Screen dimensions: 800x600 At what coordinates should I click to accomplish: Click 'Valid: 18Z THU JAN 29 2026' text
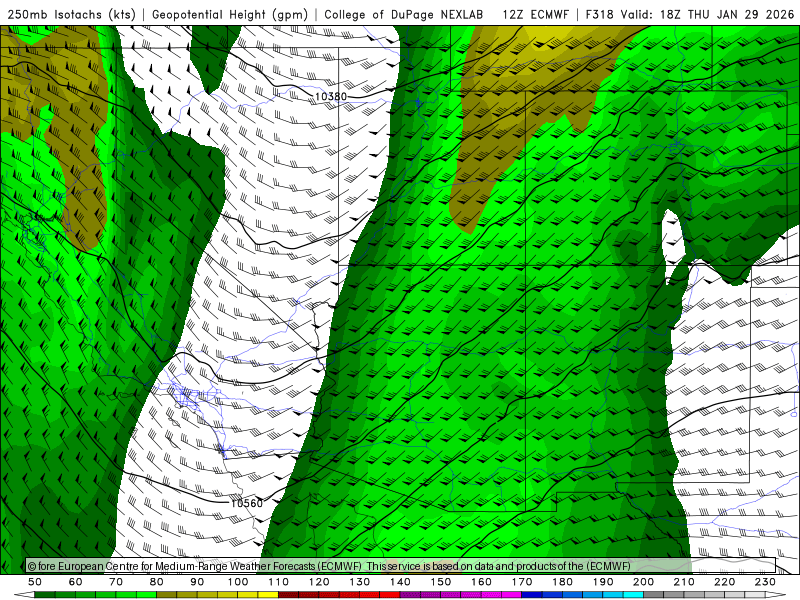[x=707, y=14]
